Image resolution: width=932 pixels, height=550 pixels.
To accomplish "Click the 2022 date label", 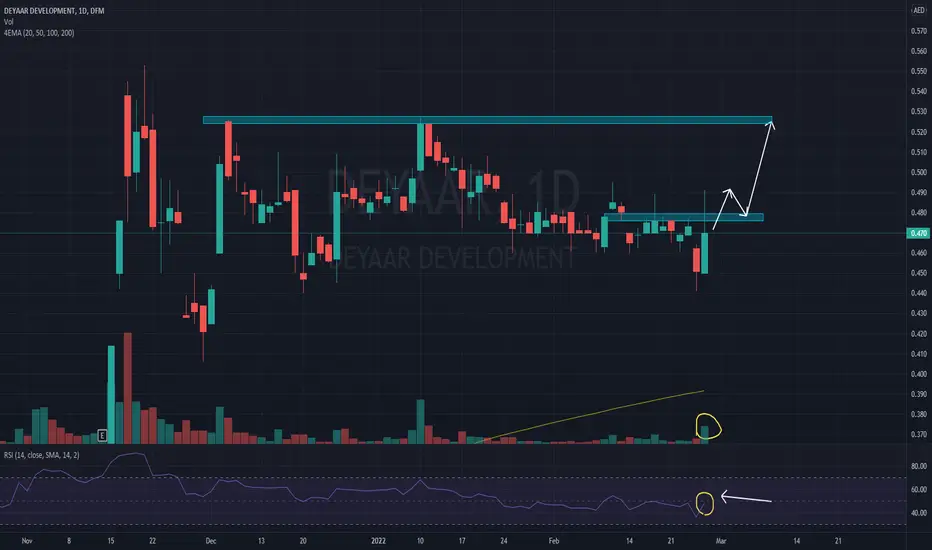I will [378, 541].
